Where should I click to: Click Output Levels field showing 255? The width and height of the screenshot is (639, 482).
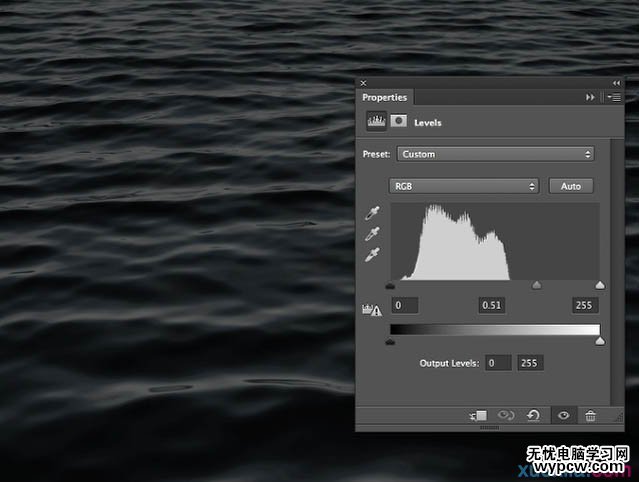coord(530,363)
